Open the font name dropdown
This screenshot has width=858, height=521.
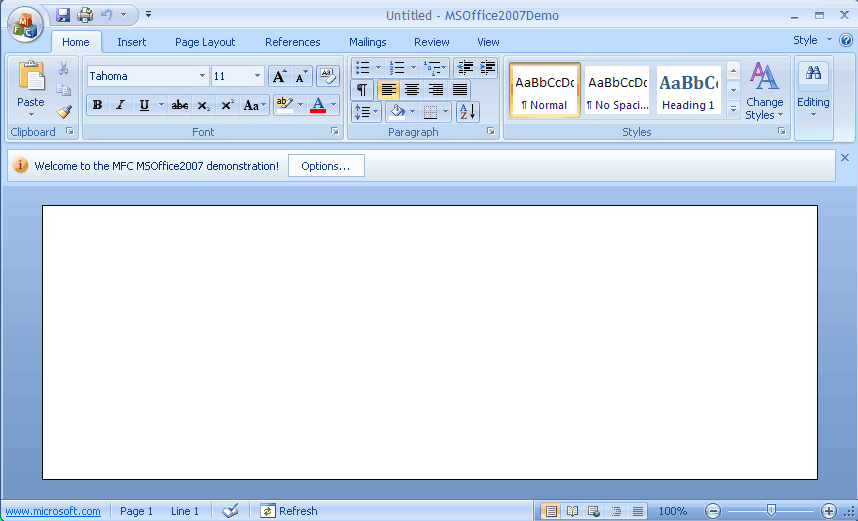[202, 76]
